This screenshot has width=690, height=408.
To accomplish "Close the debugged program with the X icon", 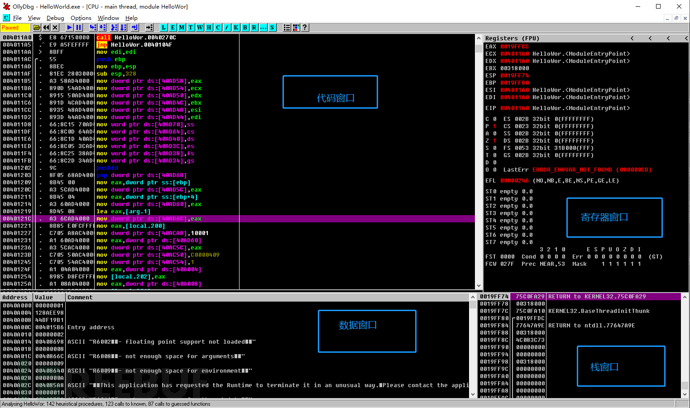I will click(55, 27).
